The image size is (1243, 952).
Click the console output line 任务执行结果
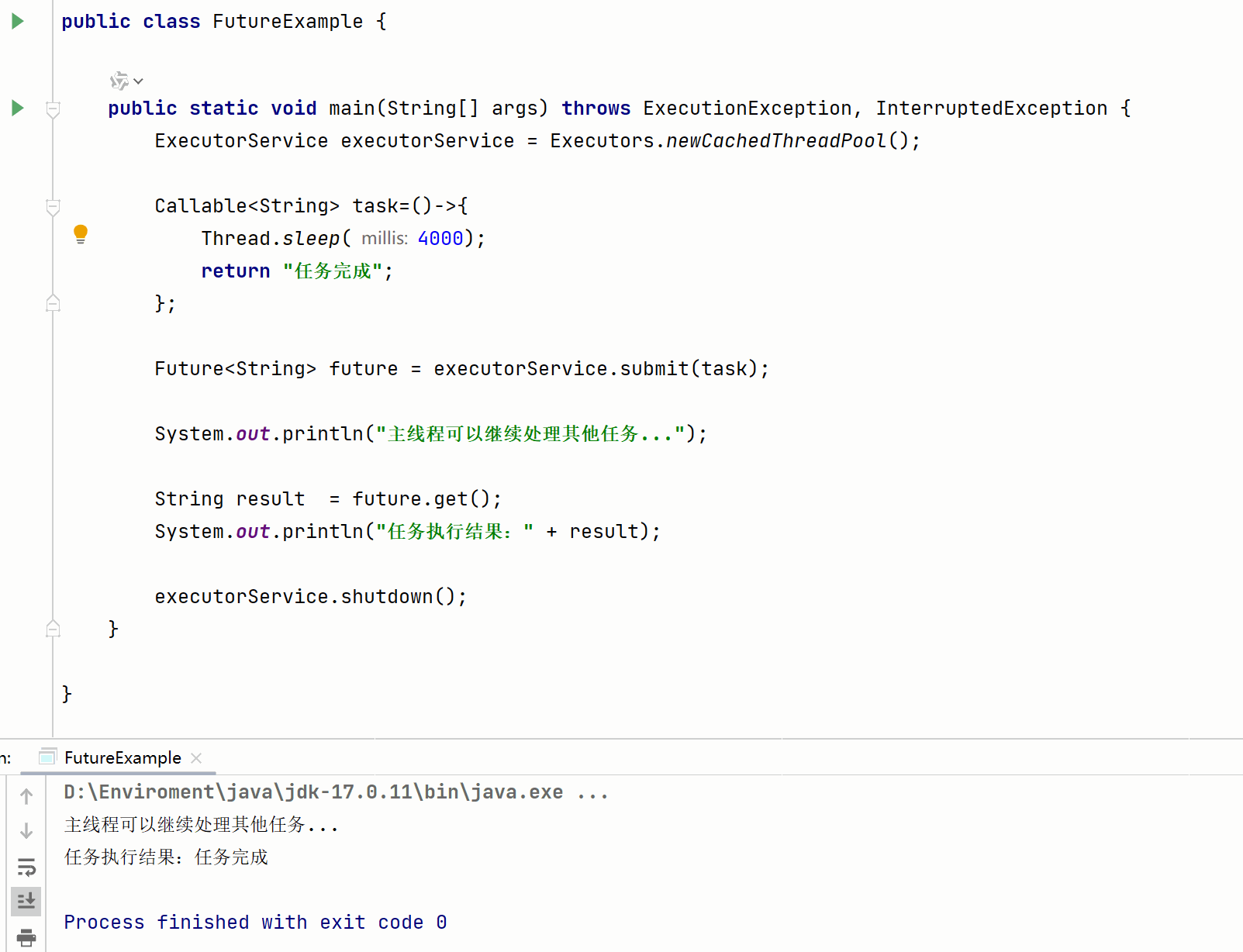(x=166, y=857)
